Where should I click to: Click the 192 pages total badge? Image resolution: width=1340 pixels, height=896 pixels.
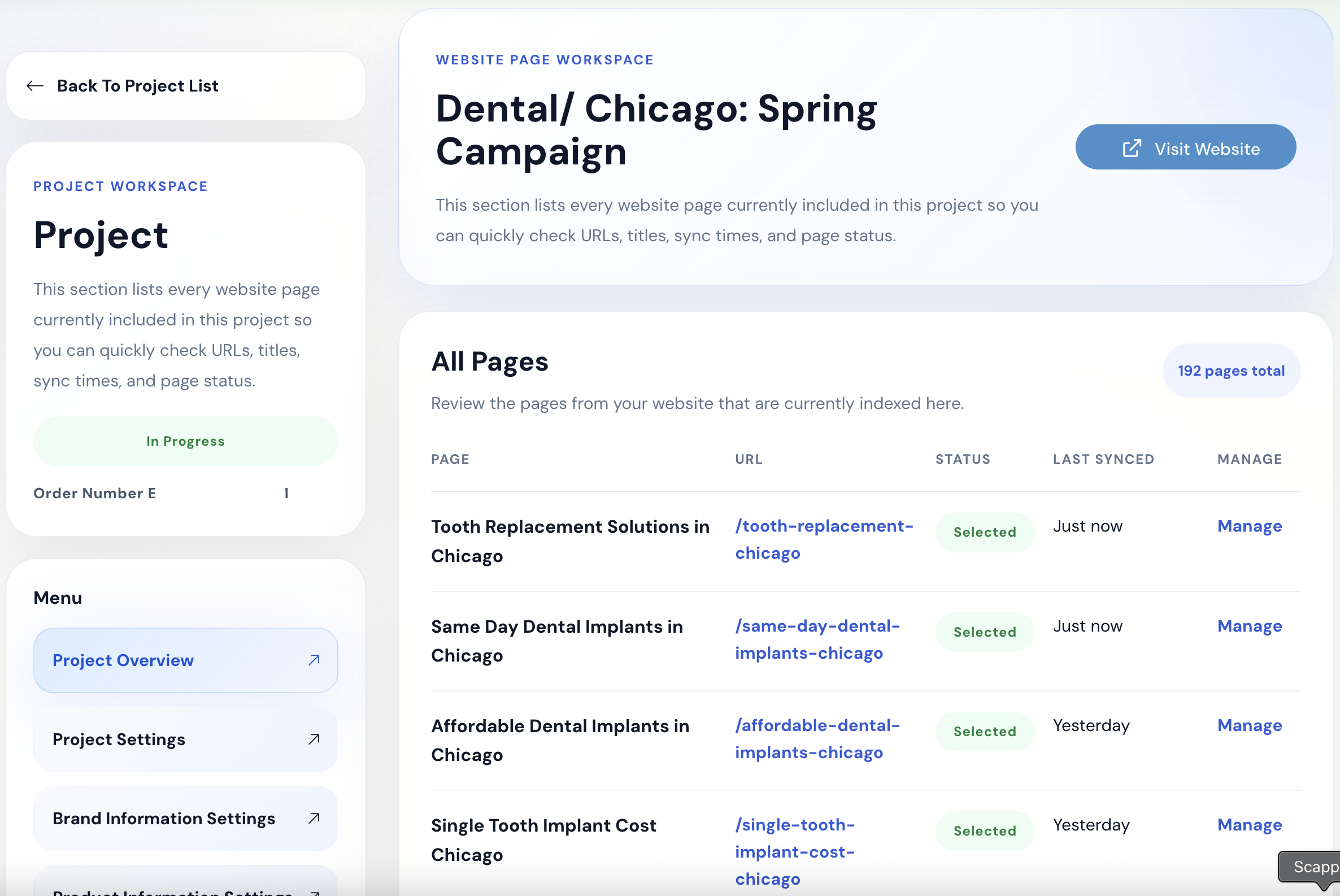(1231, 371)
